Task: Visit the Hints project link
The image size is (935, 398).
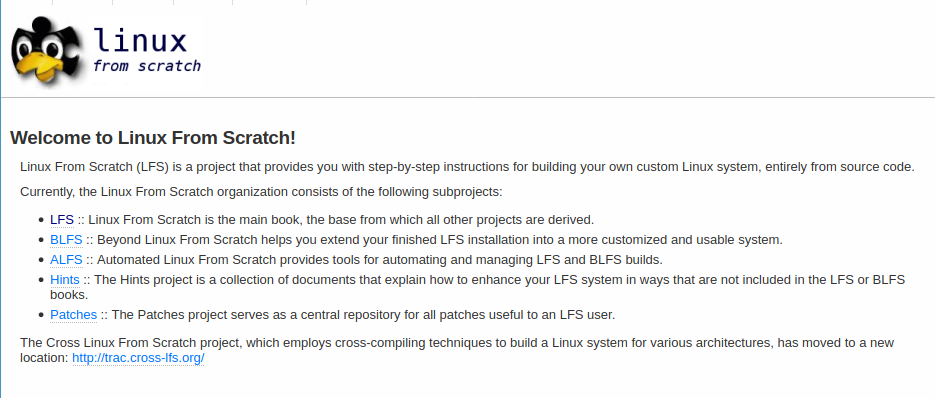Action: click(65, 280)
